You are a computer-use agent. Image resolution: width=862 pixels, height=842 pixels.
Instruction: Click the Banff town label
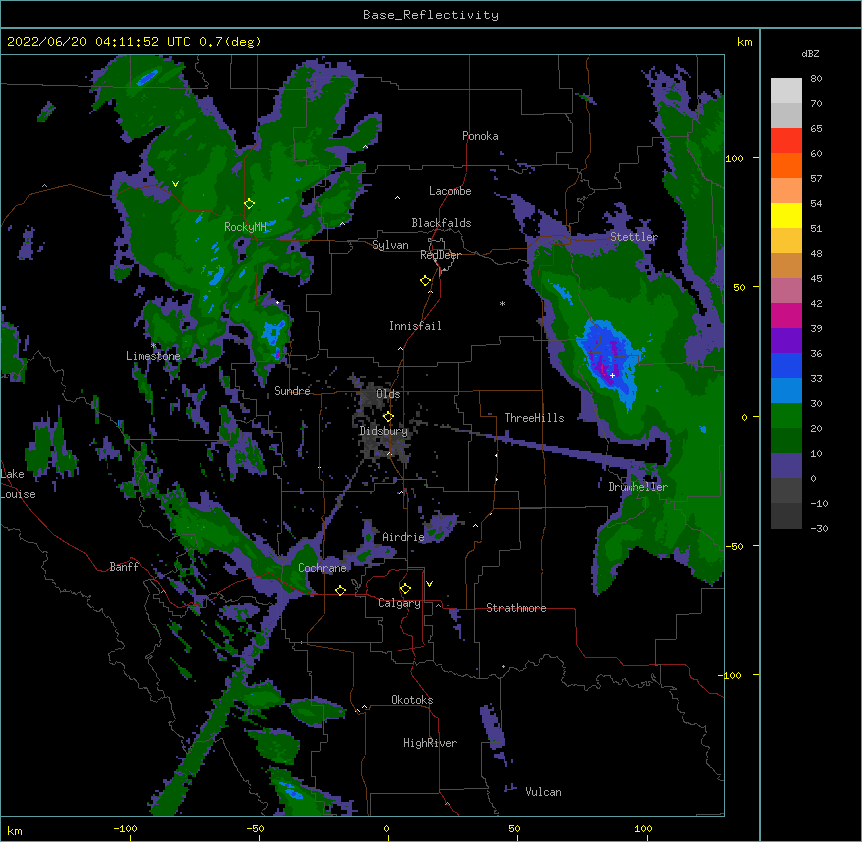coord(124,567)
